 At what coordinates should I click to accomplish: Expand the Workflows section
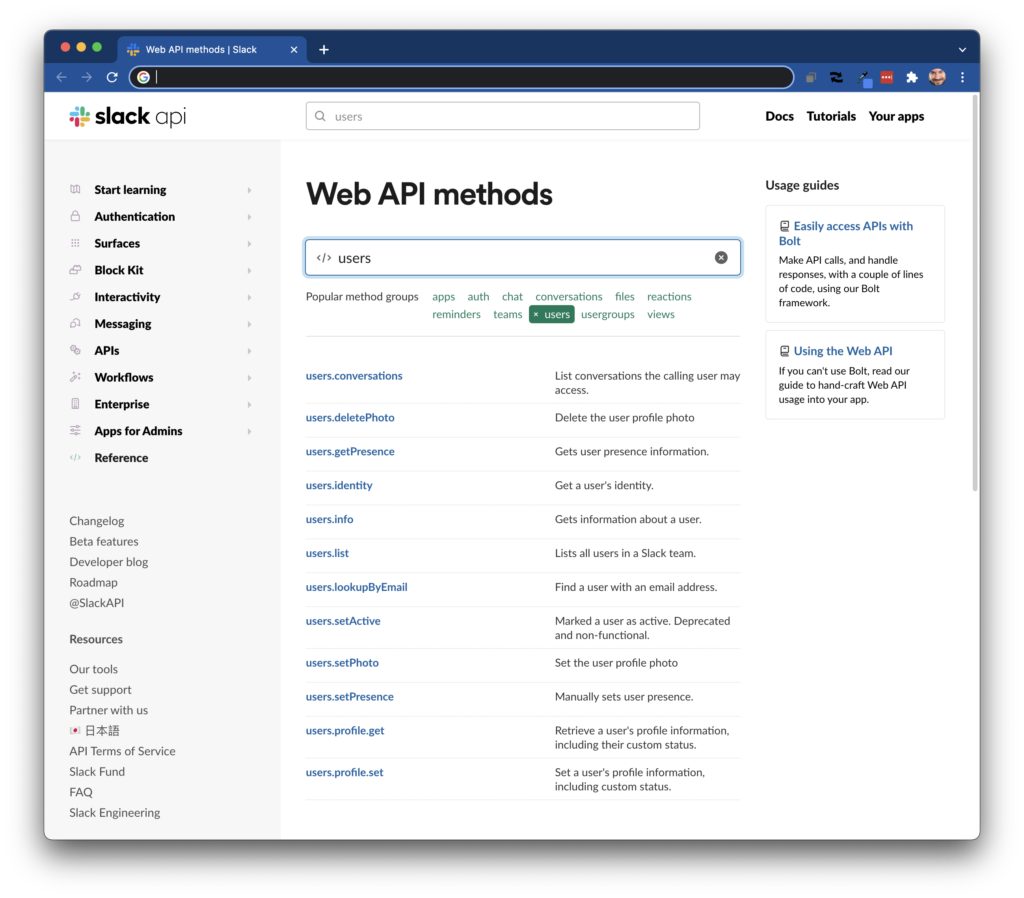[x=249, y=377]
